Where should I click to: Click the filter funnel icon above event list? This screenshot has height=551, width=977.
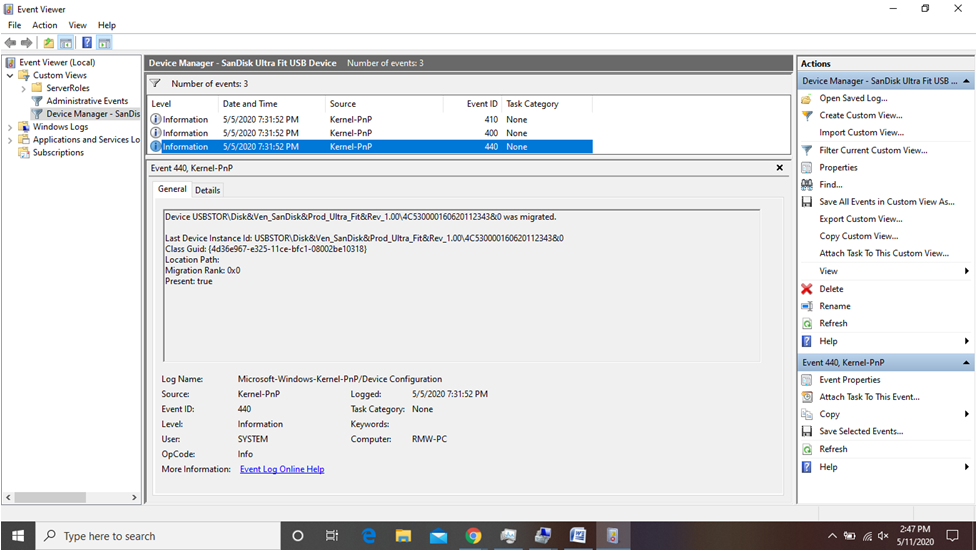click(156, 84)
